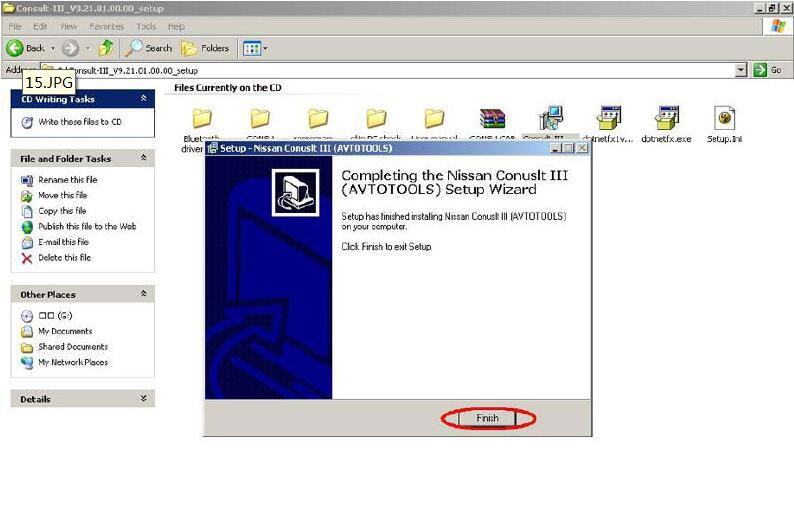This screenshot has width=794, height=530.
Task: Click the Explorer window title bar folder icon
Action: point(8,8)
